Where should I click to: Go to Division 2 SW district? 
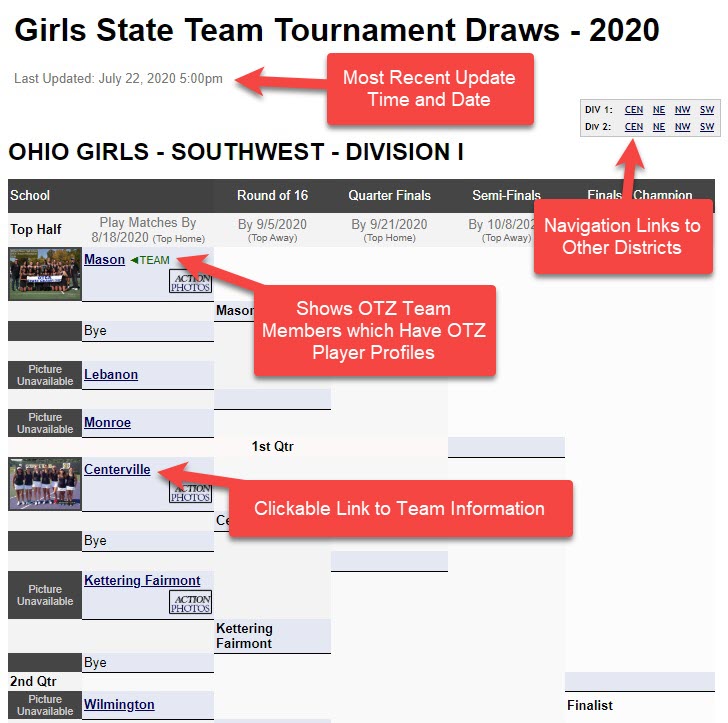pos(707,127)
